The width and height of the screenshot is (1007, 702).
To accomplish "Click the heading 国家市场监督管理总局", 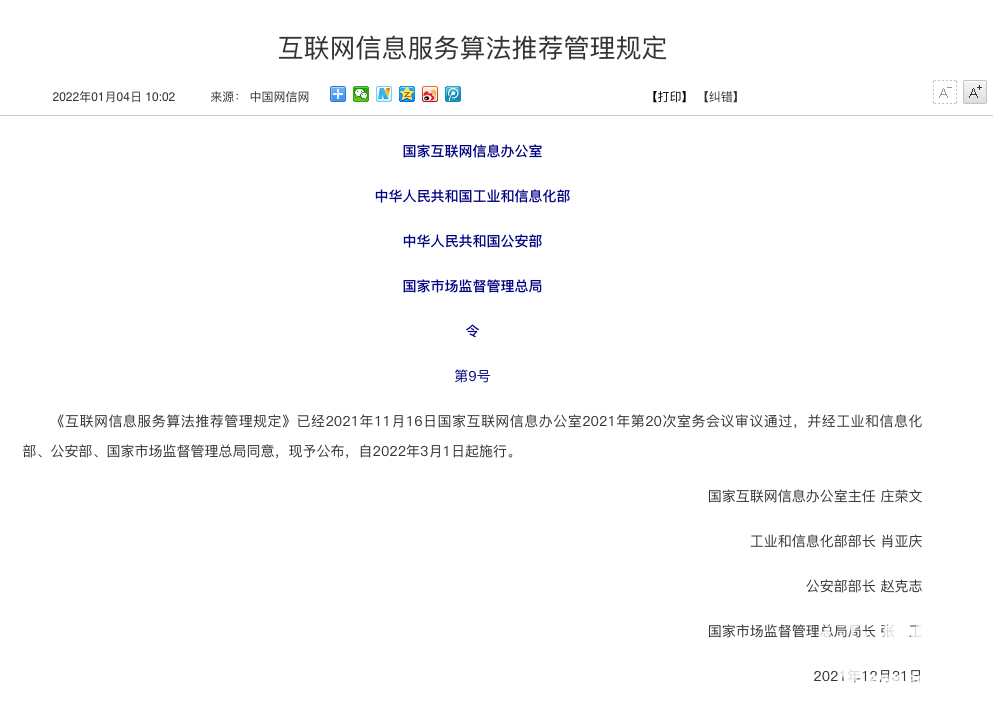I will click(472, 286).
